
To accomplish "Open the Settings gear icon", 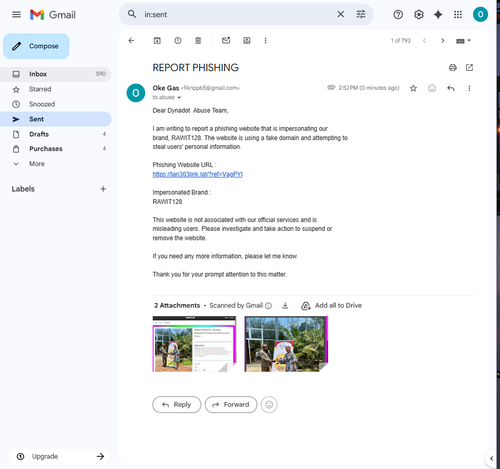I will [419, 15].
